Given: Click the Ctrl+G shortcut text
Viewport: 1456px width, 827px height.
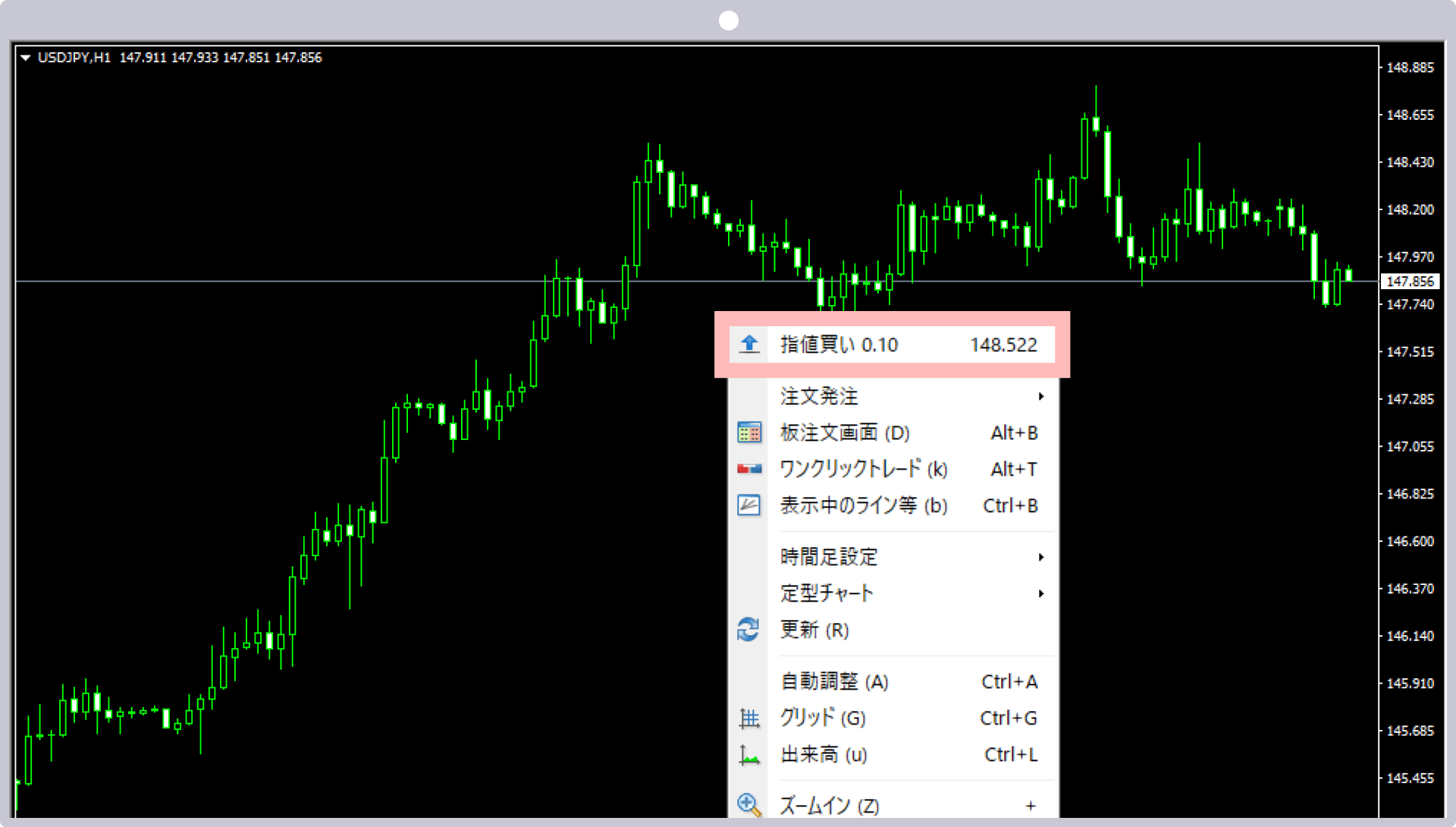Looking at the screenshot, I should pyautogui.click(x=1009, y=718).
